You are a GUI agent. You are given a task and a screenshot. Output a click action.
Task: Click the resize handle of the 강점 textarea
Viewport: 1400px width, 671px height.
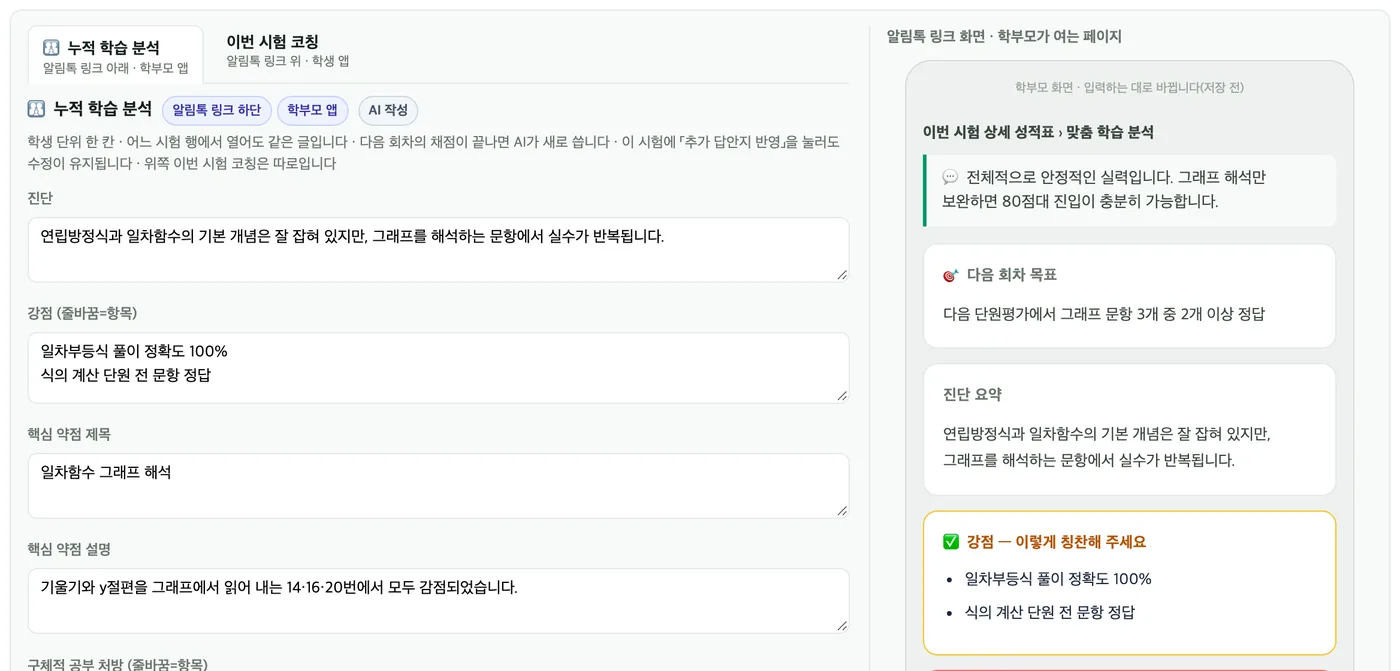[842, 396]
